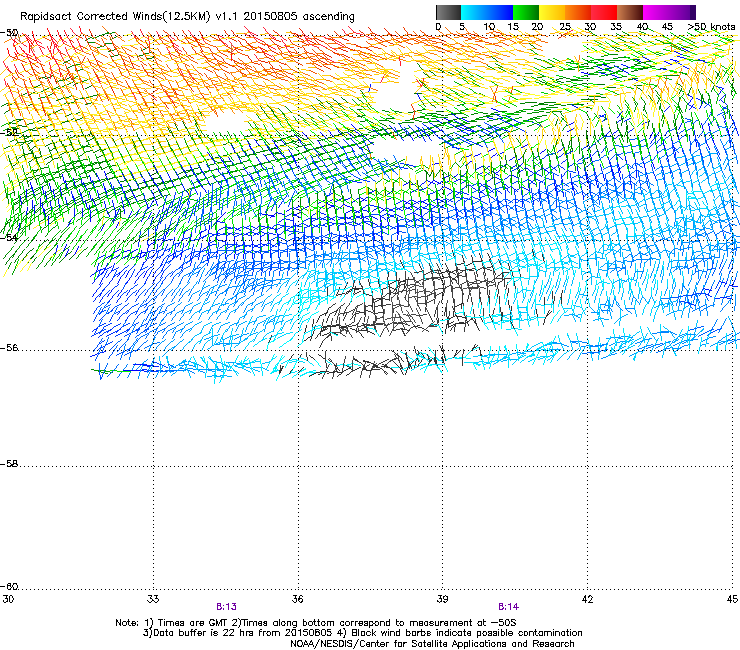The image size is (740, 650).
Task: Click the pass time label B:14
Action: click(508, 607)
